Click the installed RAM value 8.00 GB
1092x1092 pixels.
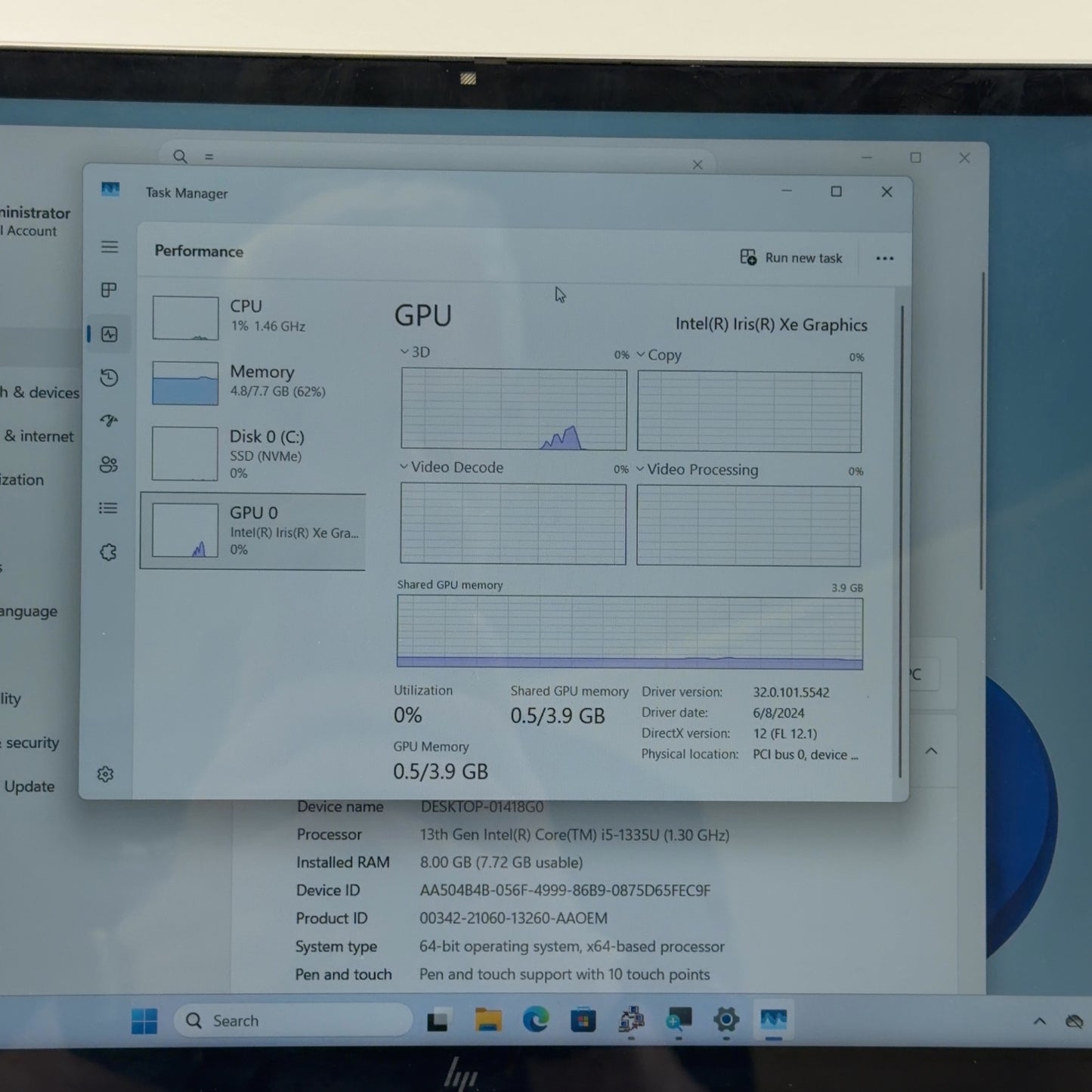click(501, 862)
